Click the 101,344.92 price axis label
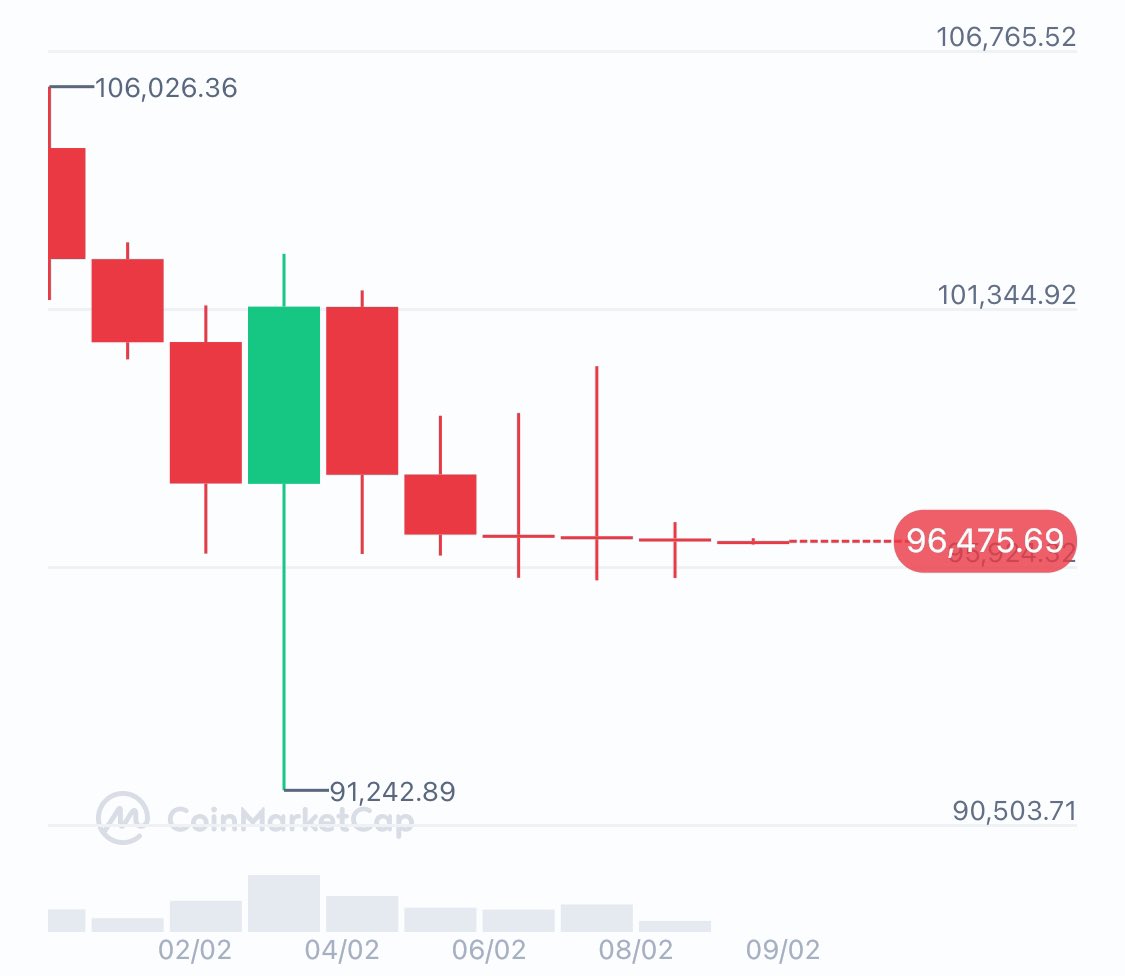This screenshot has width=1125, height=976. [1007, 294]
